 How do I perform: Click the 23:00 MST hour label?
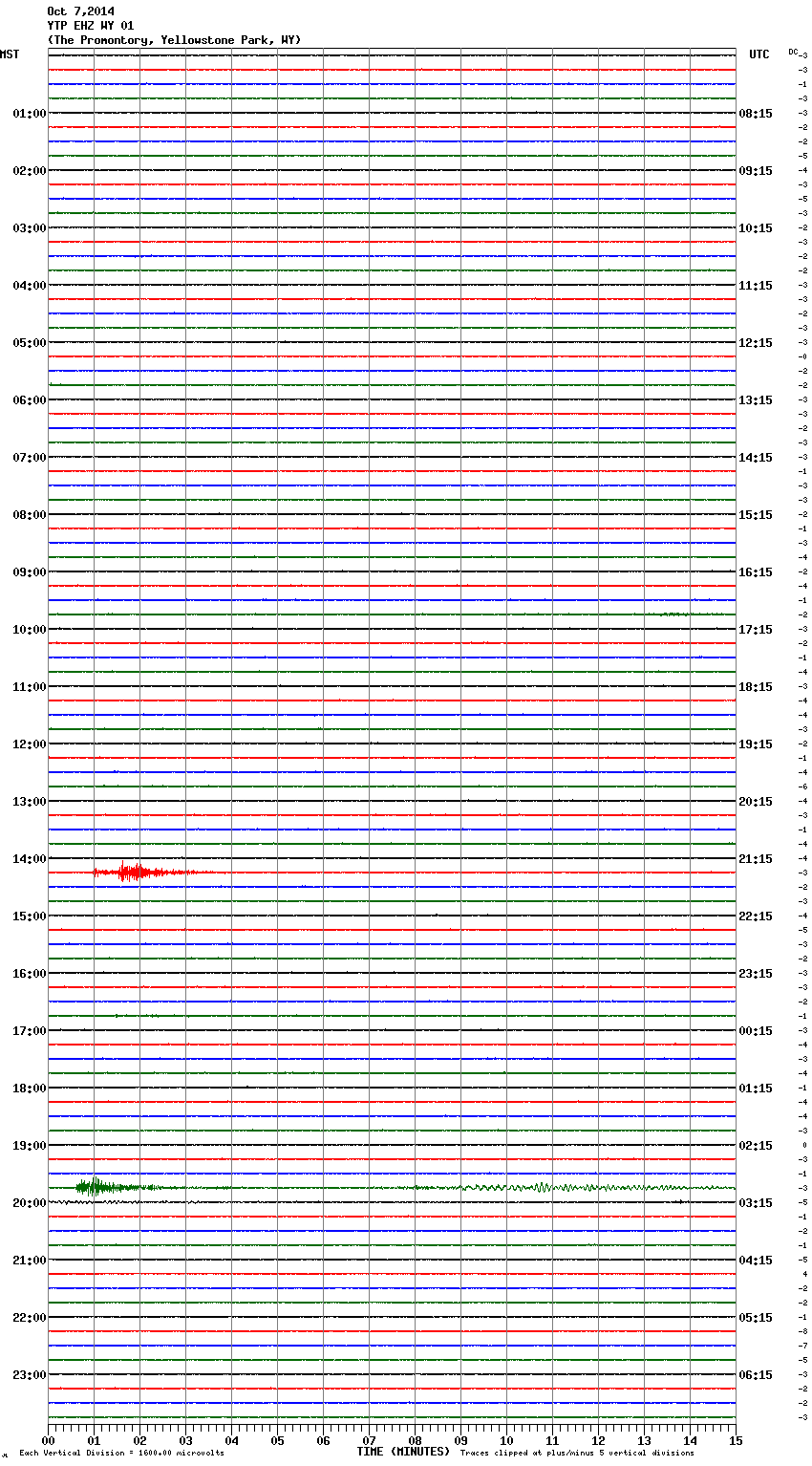point(29,1375)
